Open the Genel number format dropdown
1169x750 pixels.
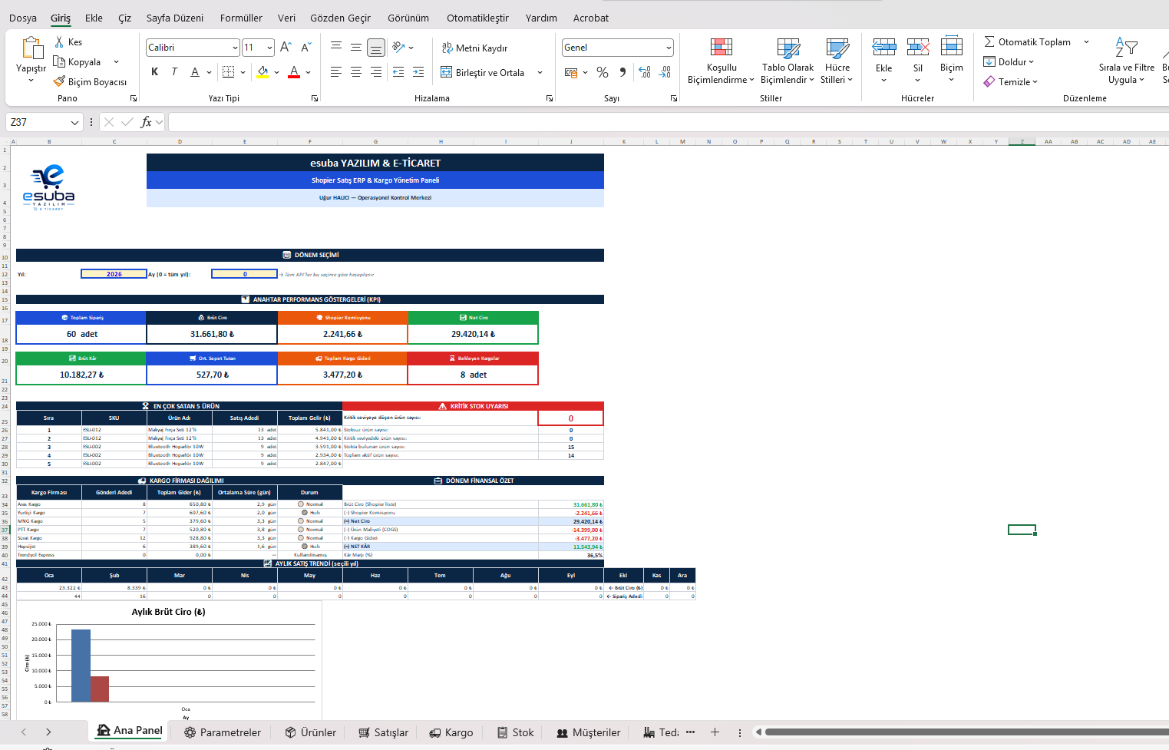(668, 48)
